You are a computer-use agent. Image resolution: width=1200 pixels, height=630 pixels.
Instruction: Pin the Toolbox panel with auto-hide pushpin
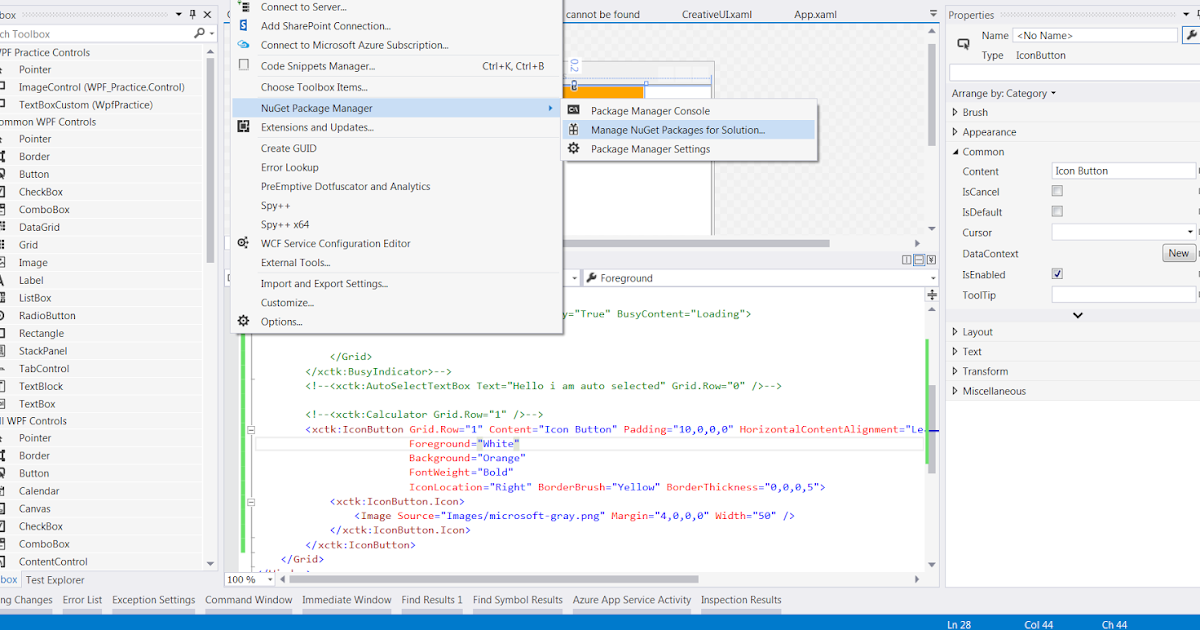(192, 15)
